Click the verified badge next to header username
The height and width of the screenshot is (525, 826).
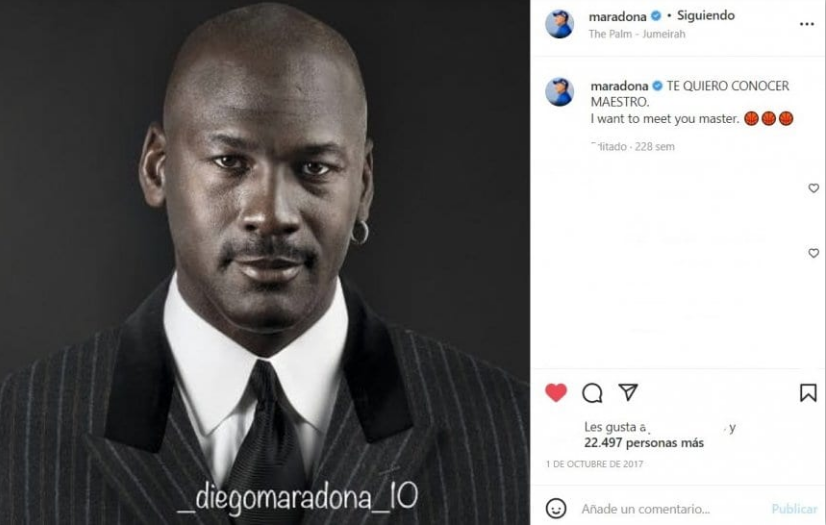click(656, 16)
